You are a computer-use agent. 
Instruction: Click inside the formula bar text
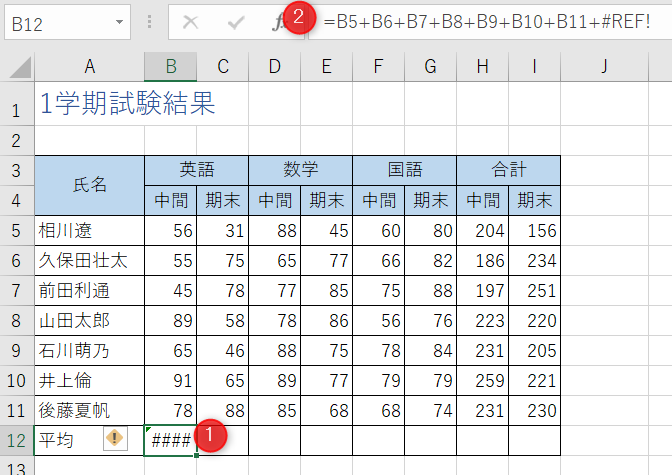(480, 22)
